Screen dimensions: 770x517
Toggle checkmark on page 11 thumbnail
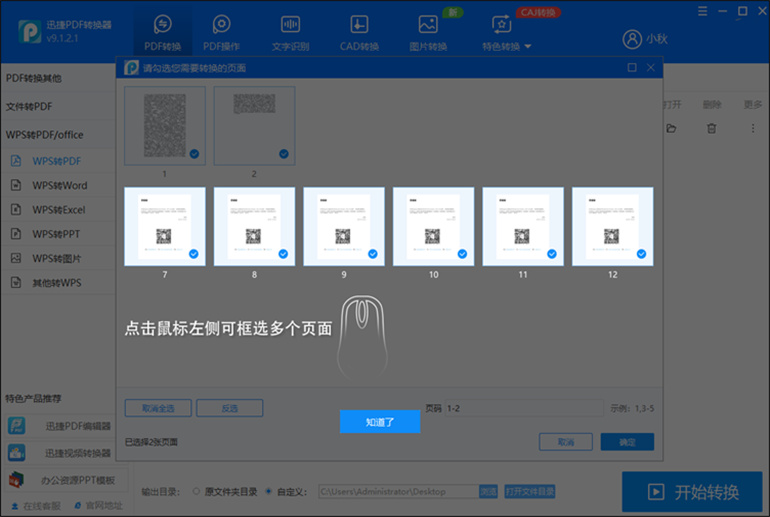coord(552,254)
